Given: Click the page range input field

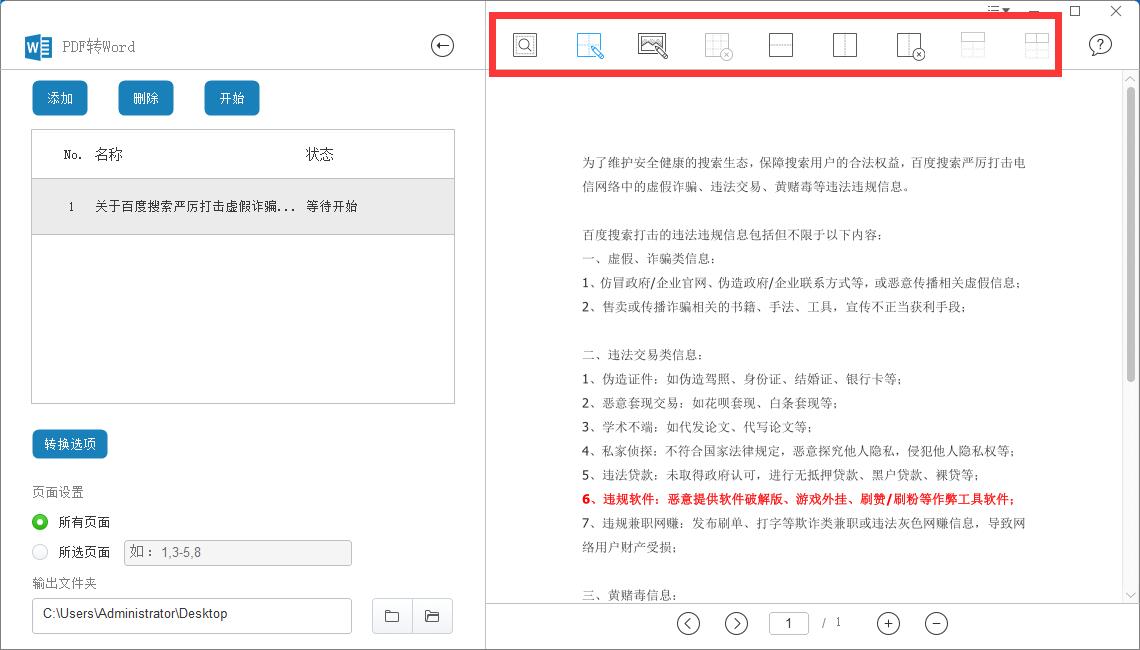Looking at the screenshot, I should (x=237, y=552).
